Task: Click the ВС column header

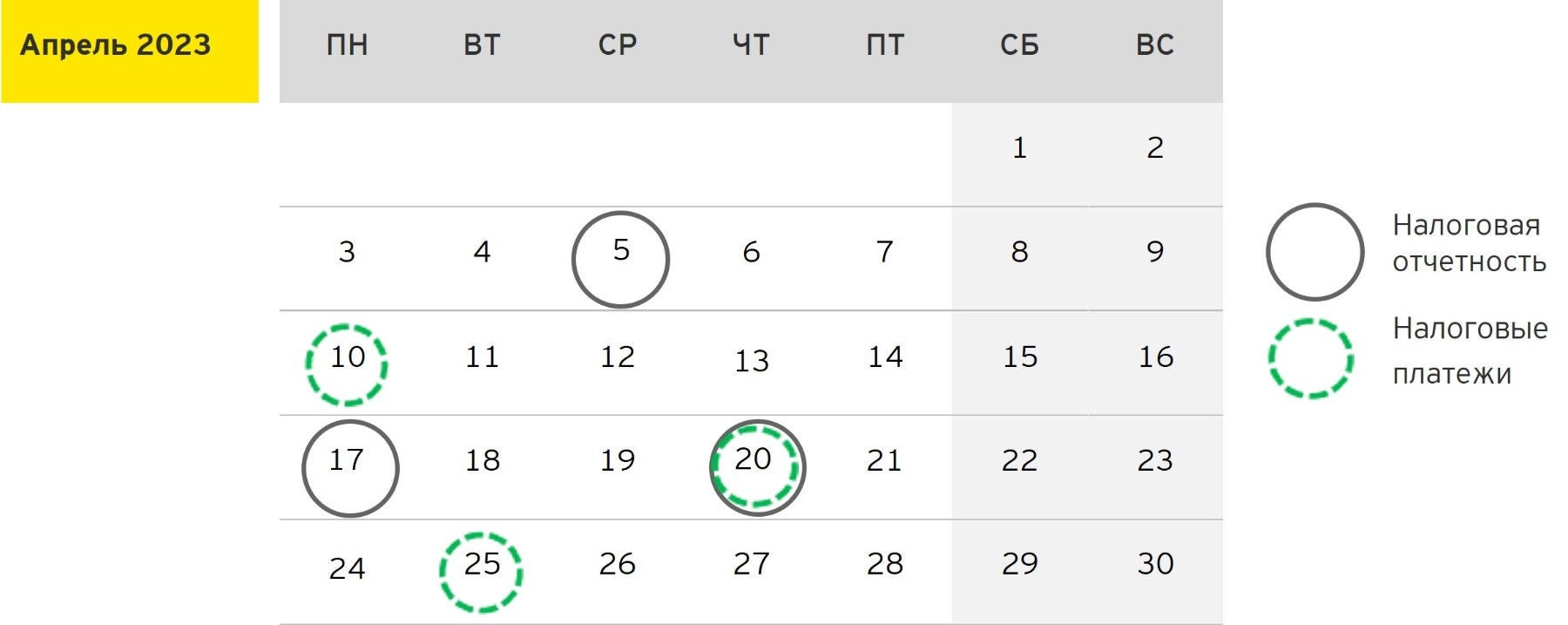Action: point(1155,45)
